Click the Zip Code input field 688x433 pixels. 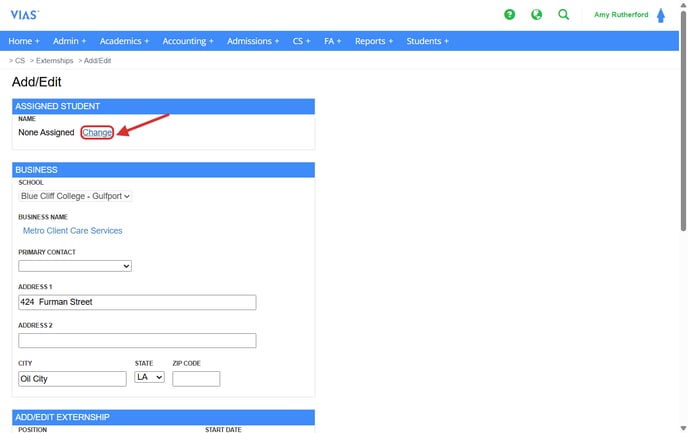(196, 379)
